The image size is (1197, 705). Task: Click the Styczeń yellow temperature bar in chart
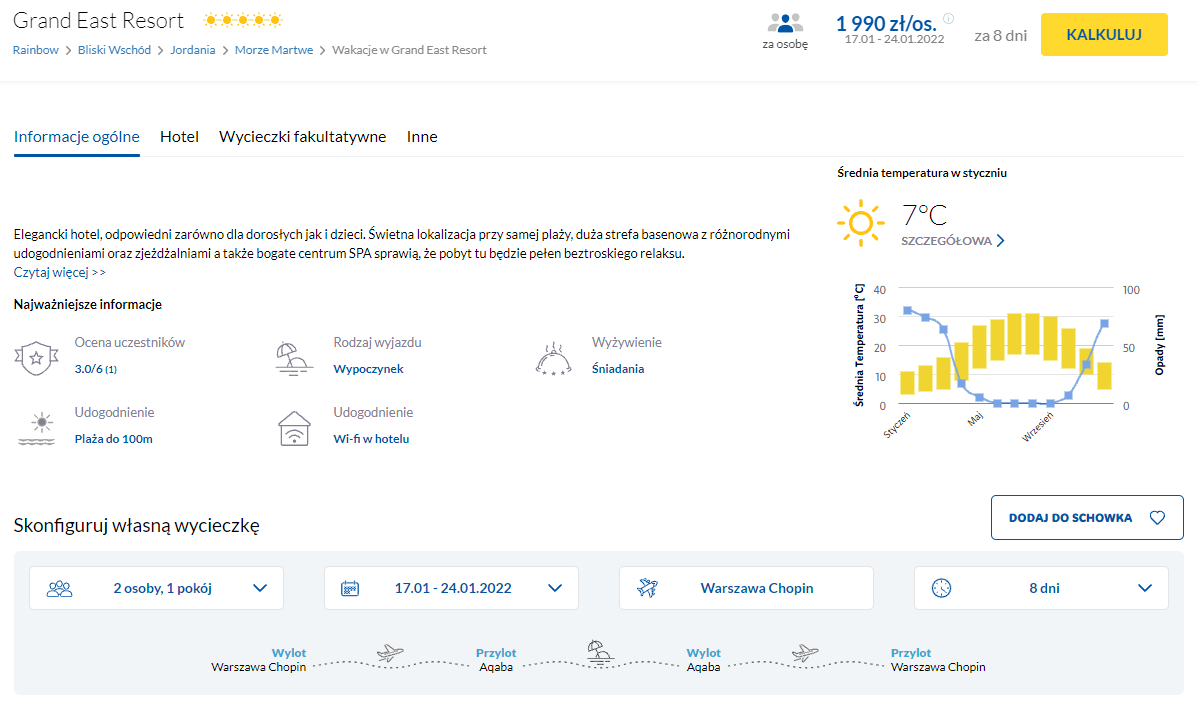(x=907, y=383)
